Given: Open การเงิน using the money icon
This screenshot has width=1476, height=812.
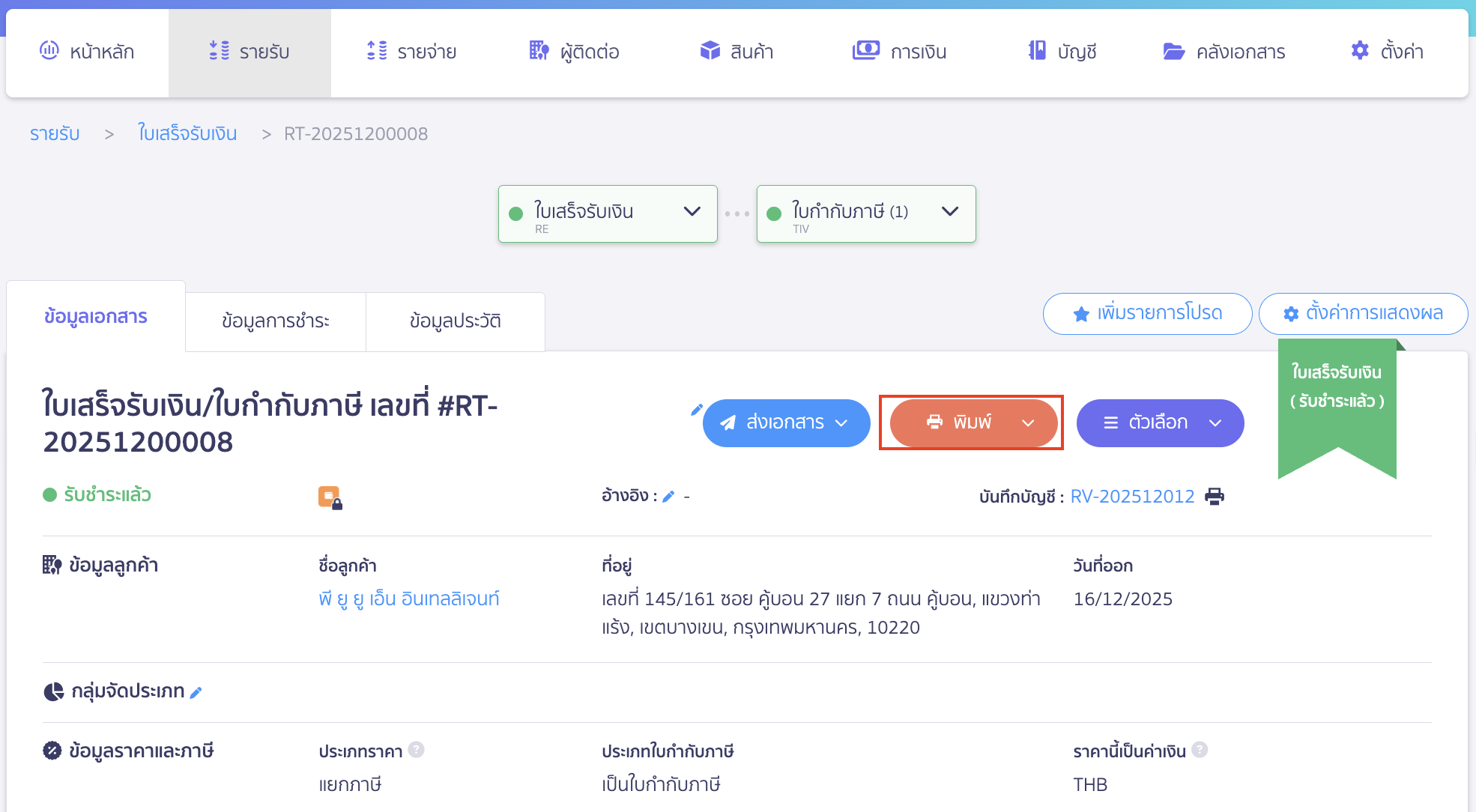Looking at the screenshot, I should click(x=865, y=50).
